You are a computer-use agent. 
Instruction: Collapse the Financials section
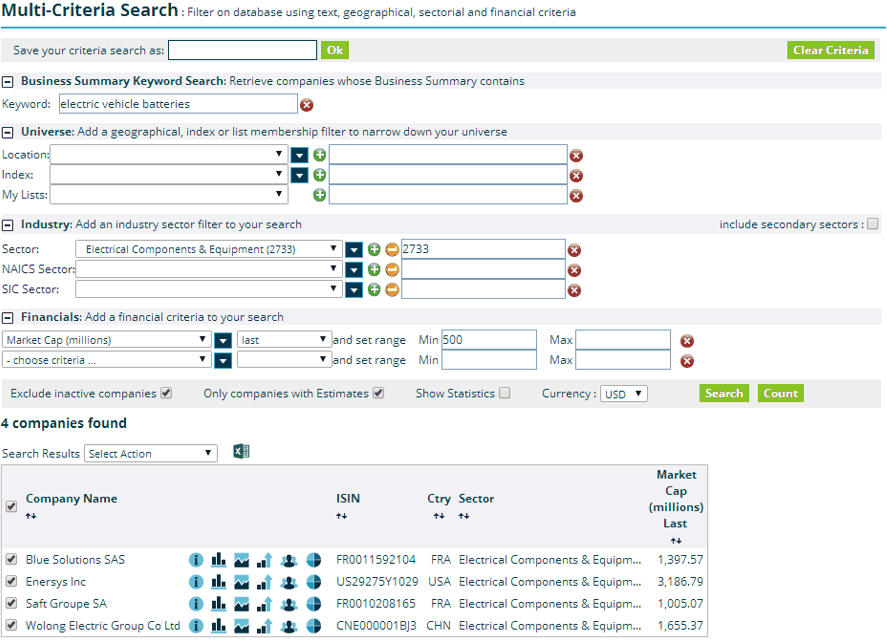(7, 318)
